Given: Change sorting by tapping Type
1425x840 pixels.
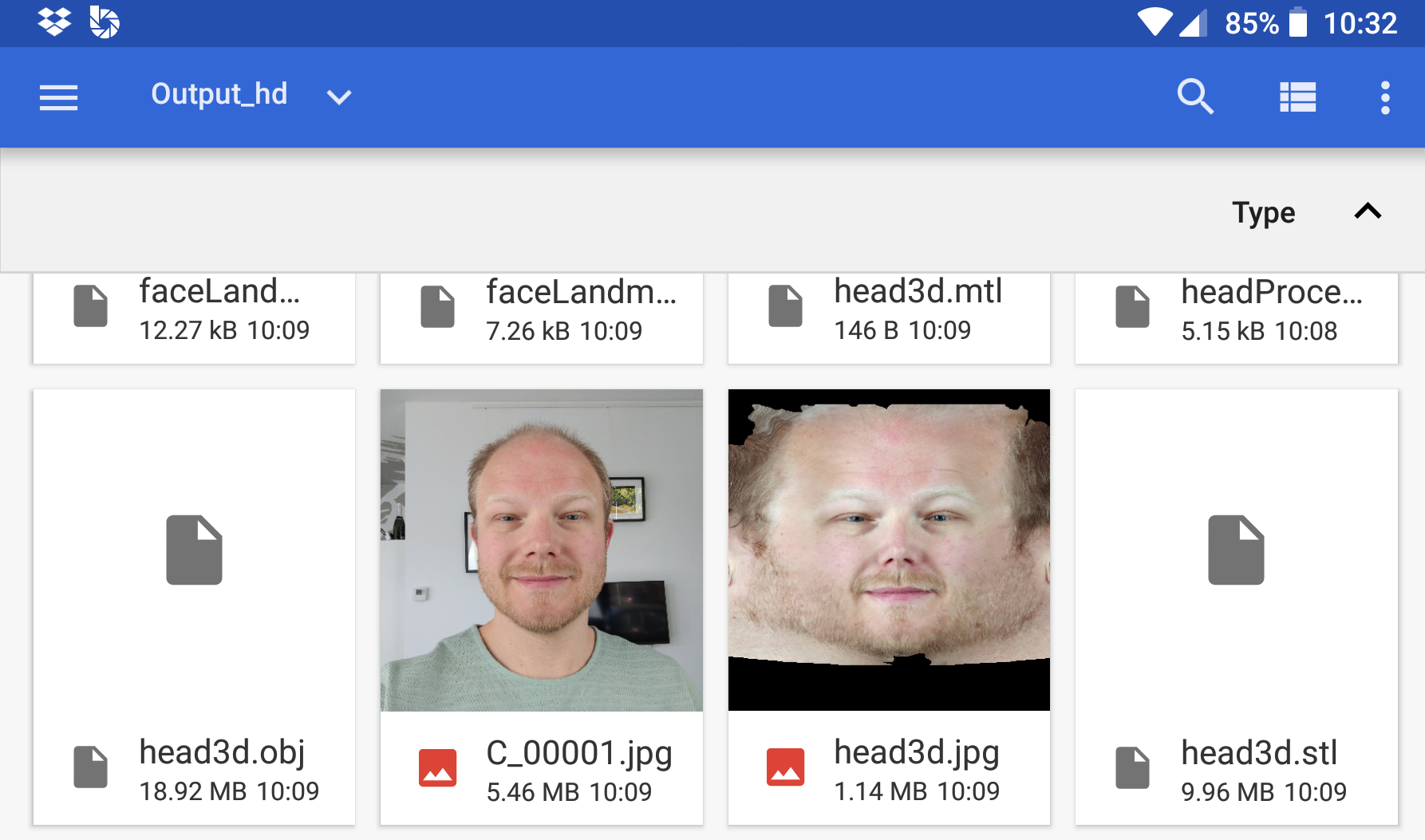Looking at the screenshot, I should [x=1263, y=213].
